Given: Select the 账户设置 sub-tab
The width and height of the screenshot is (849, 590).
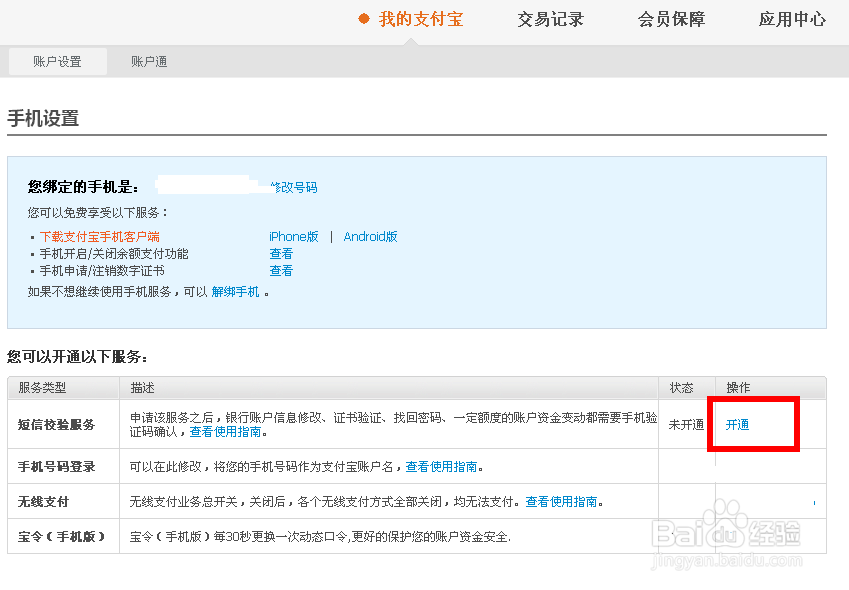Looking at the screenshot, I should (57, 62).
